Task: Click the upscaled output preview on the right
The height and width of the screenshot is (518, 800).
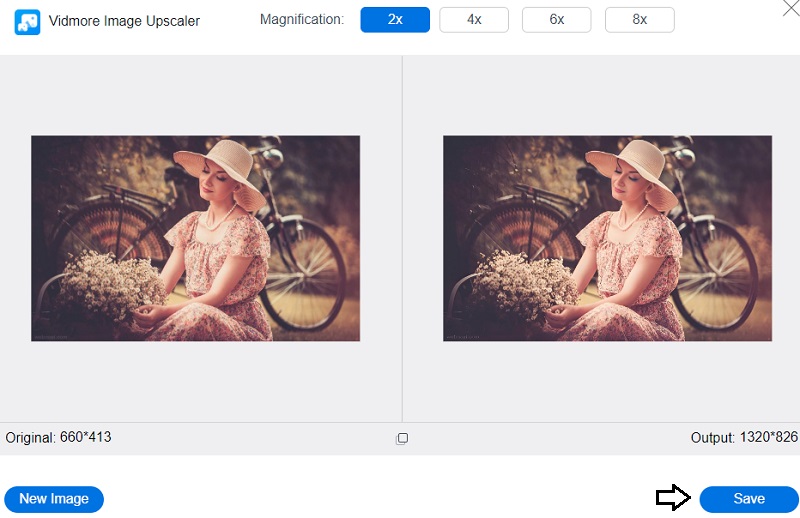Action: click(607, 238)
